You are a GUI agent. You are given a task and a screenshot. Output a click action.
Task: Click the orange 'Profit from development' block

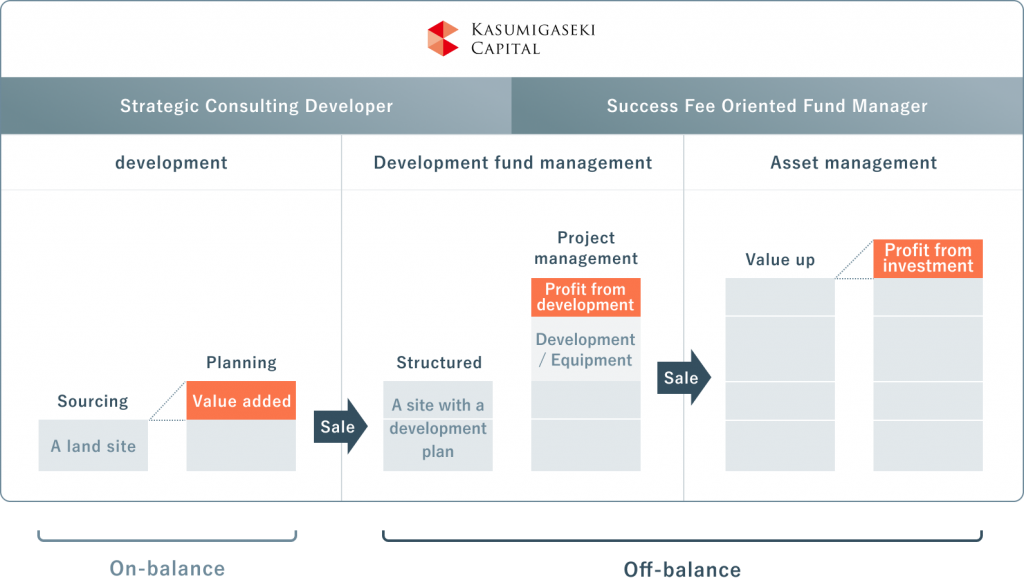coord(586,297)
